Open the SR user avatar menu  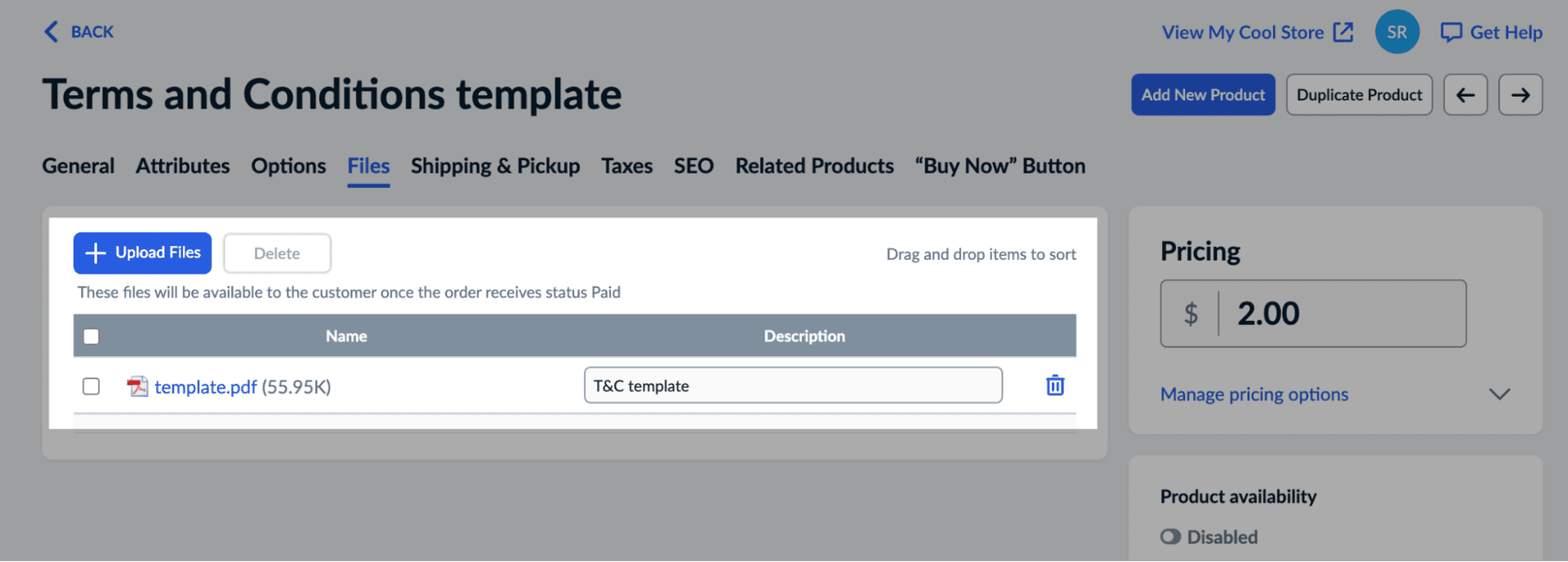[1396, 32]
